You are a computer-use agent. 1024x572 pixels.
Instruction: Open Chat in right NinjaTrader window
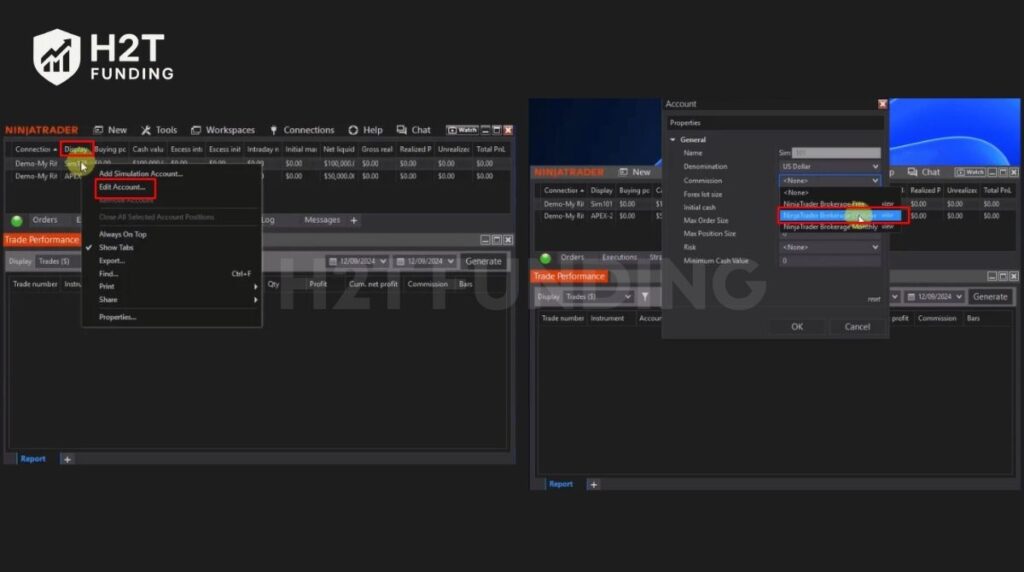click(923, 172)
